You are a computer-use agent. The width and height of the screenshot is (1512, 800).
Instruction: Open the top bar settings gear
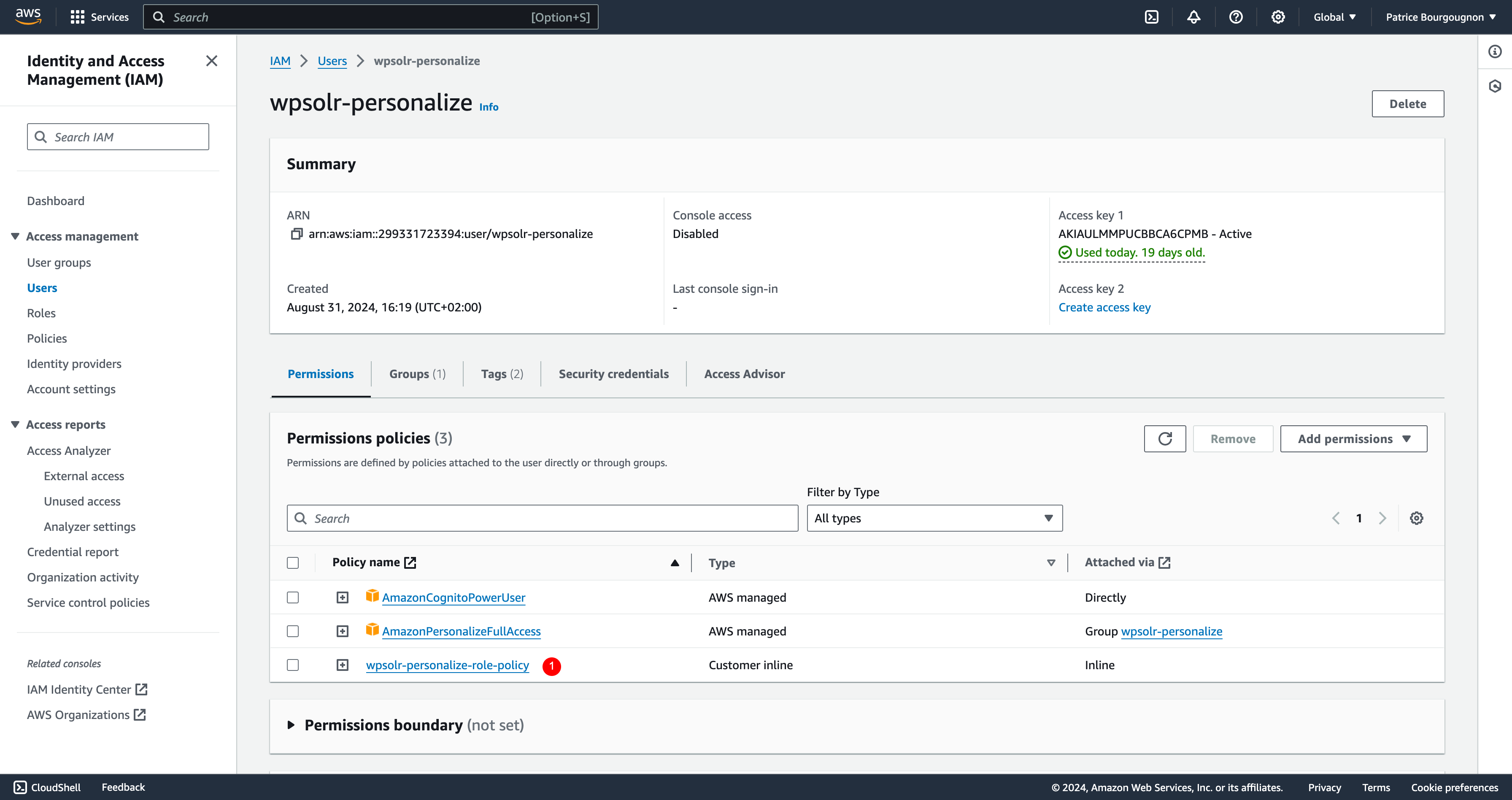click(x=1278, y=17)
